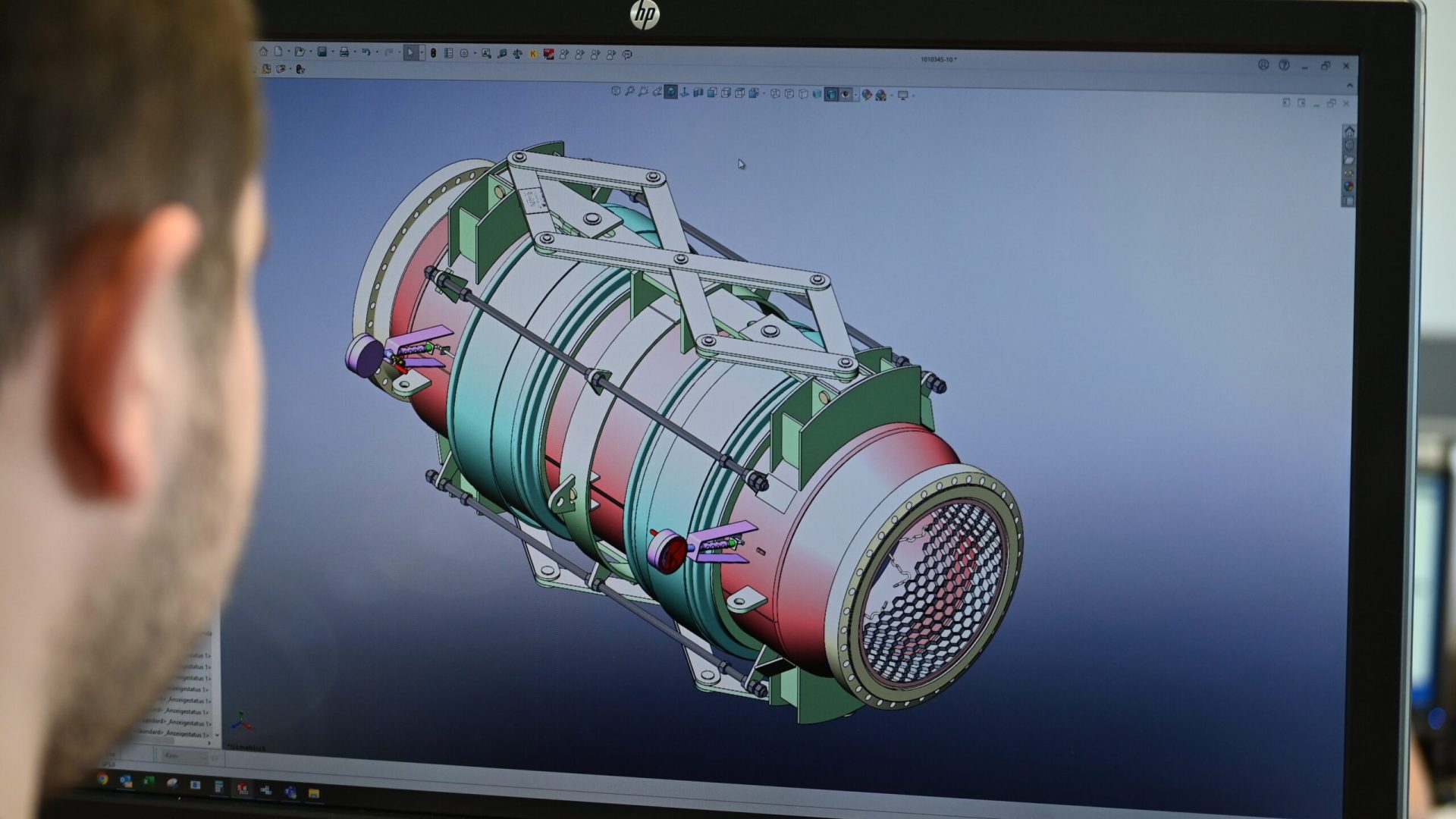Screen dimensions: 1456x819
Task: Select Zoom to Area magnifier icon
Action: [x=643, y=92]
